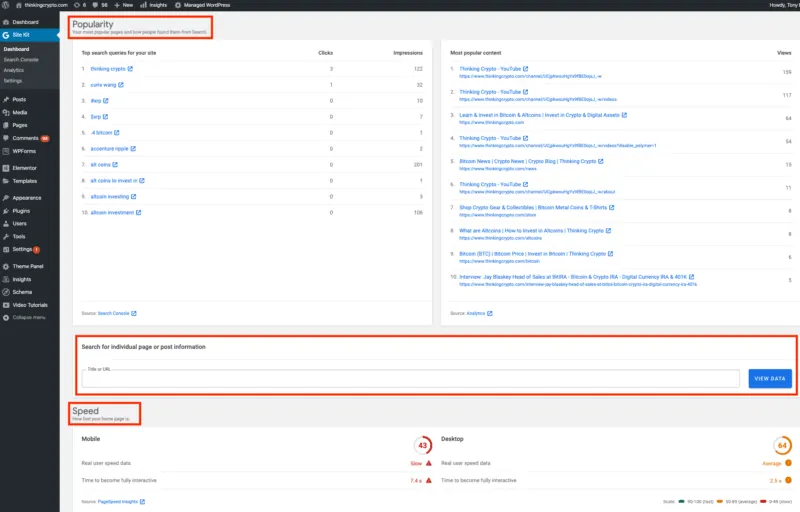800x512 pixels.
Task: Click the WordPress logo in admin bar
Action: pos(6,5)
